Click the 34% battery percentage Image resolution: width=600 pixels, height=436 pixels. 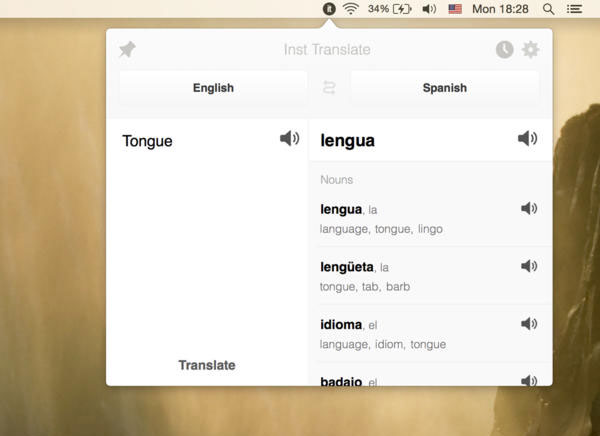tap(378, 9)
